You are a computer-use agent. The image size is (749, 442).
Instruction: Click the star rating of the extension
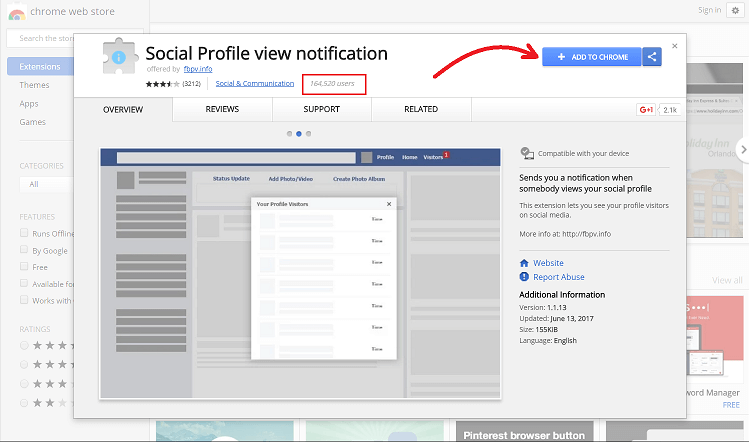coord(161,84)
